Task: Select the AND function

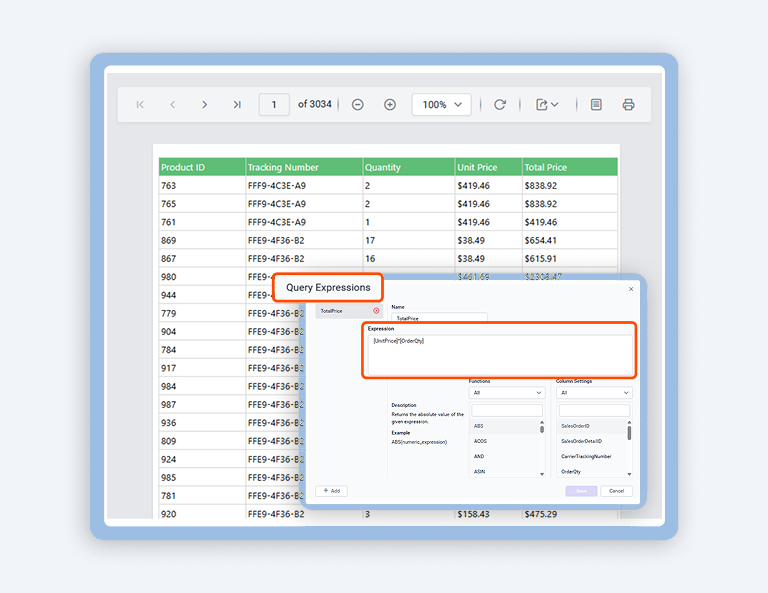Action: click(x=504, y=456)
